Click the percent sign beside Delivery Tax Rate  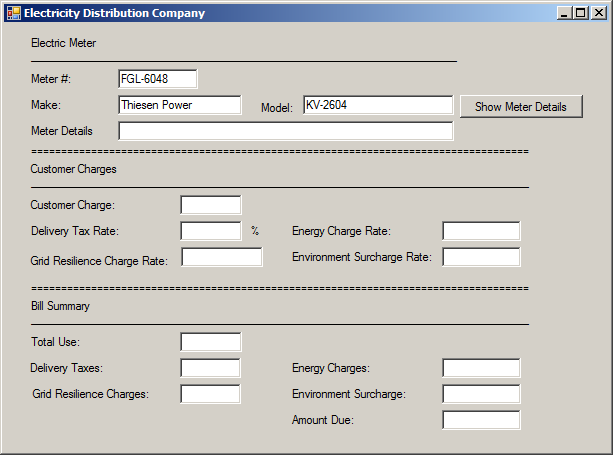(255, 231)
